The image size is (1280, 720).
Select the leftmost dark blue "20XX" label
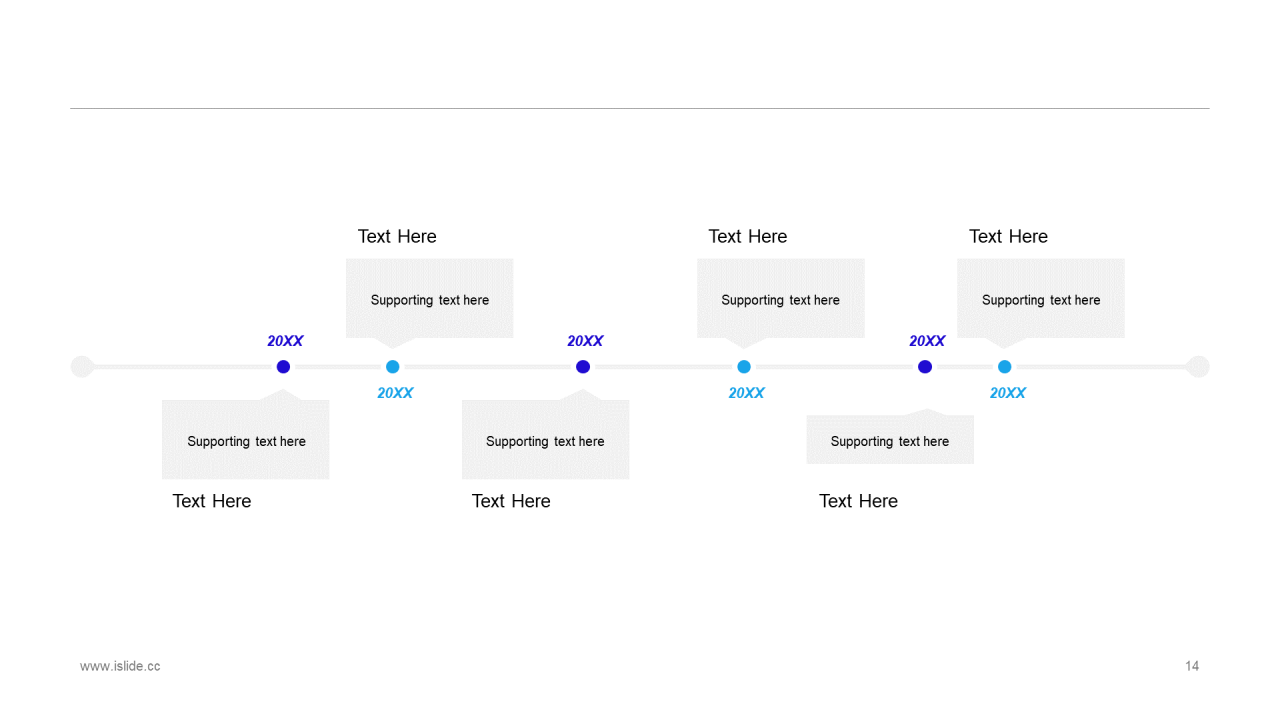[285, 341]
